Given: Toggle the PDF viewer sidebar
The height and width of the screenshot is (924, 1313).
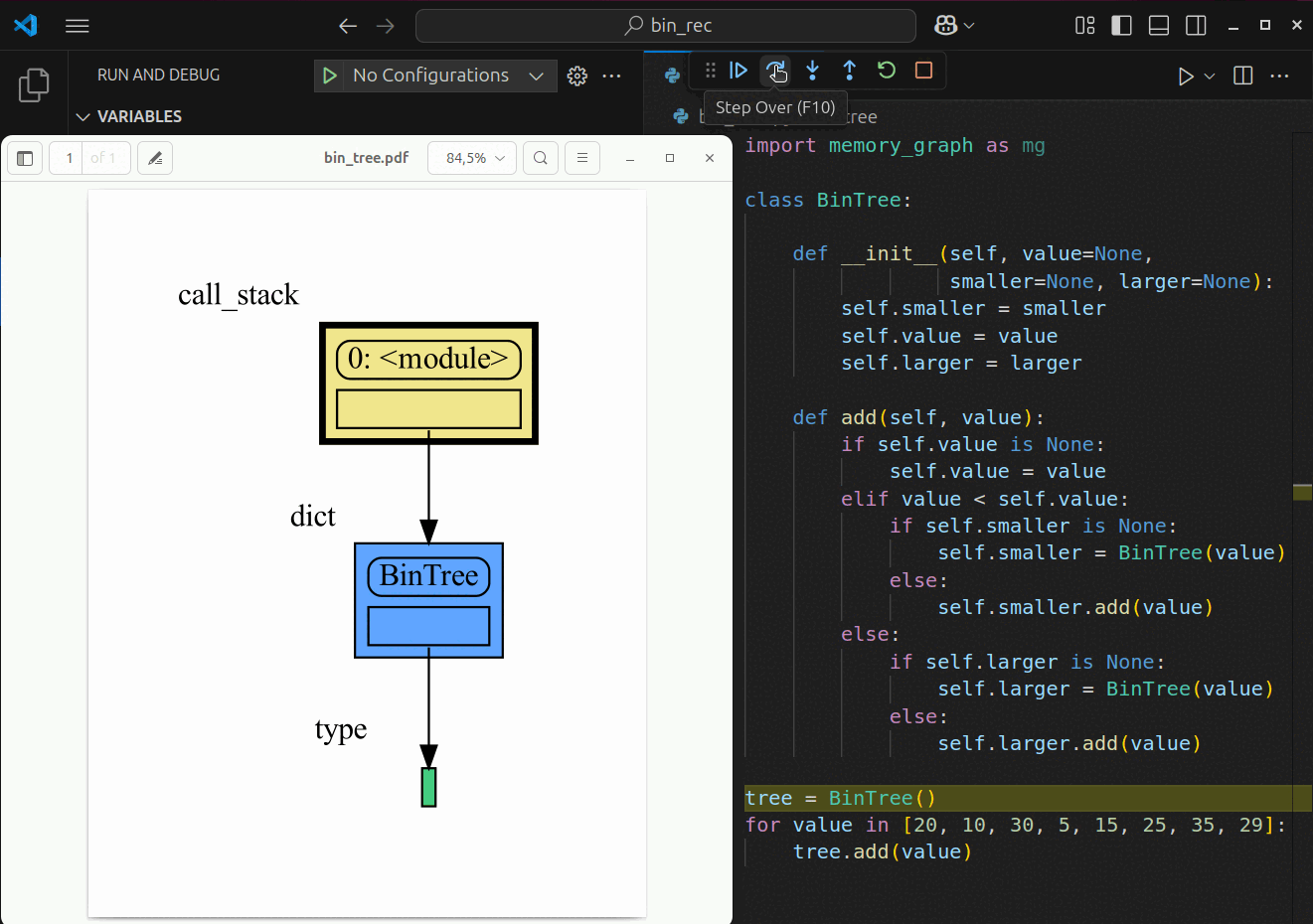Looking at the screenshot, I should click(x=24, y=157).
